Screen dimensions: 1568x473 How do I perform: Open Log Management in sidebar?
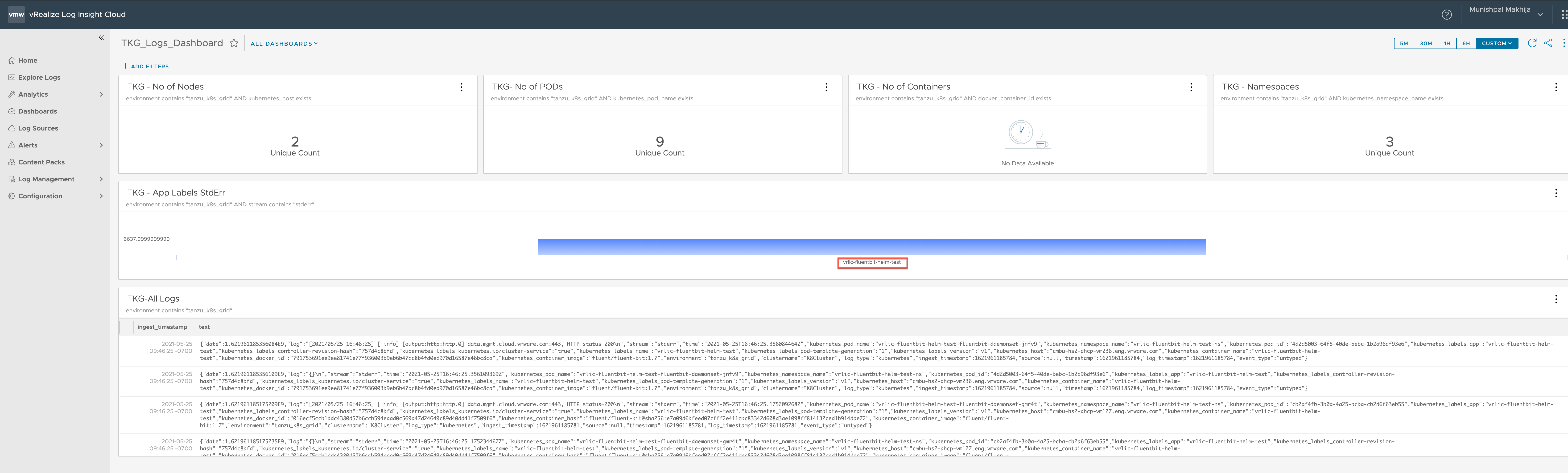46,179
